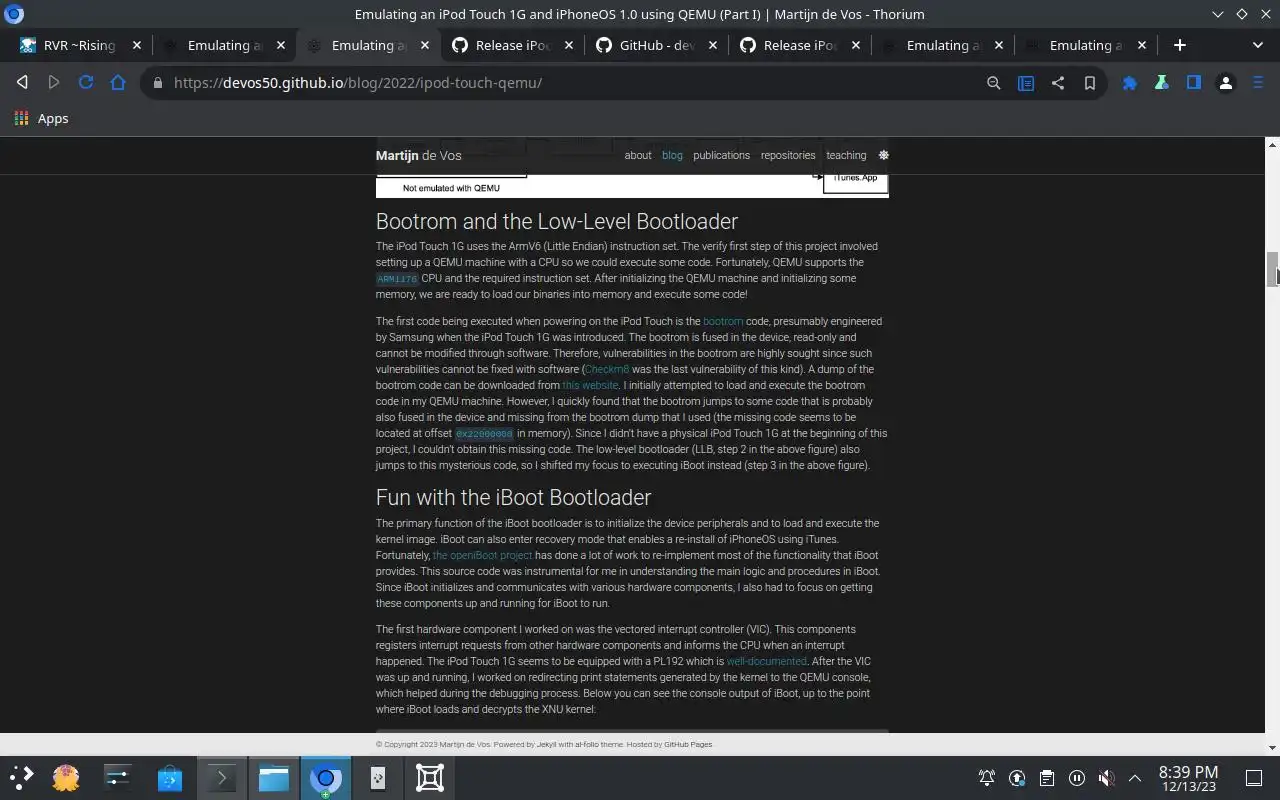The image size is (1280, 800).
Task: Toggle reader mode for this page
Action: (1026, 83)
